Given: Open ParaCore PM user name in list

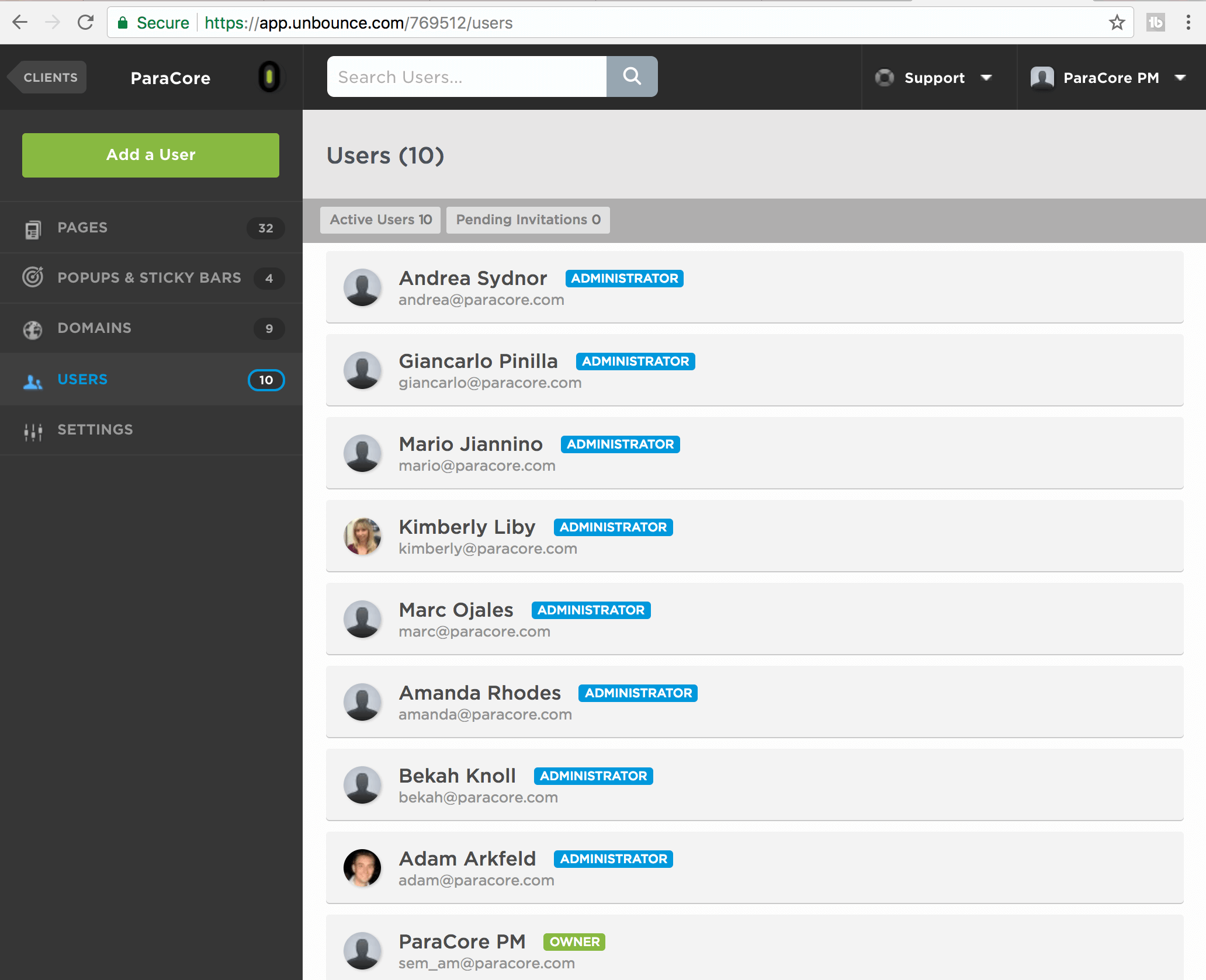Looking at the screenshot, I should coord(462,941).
